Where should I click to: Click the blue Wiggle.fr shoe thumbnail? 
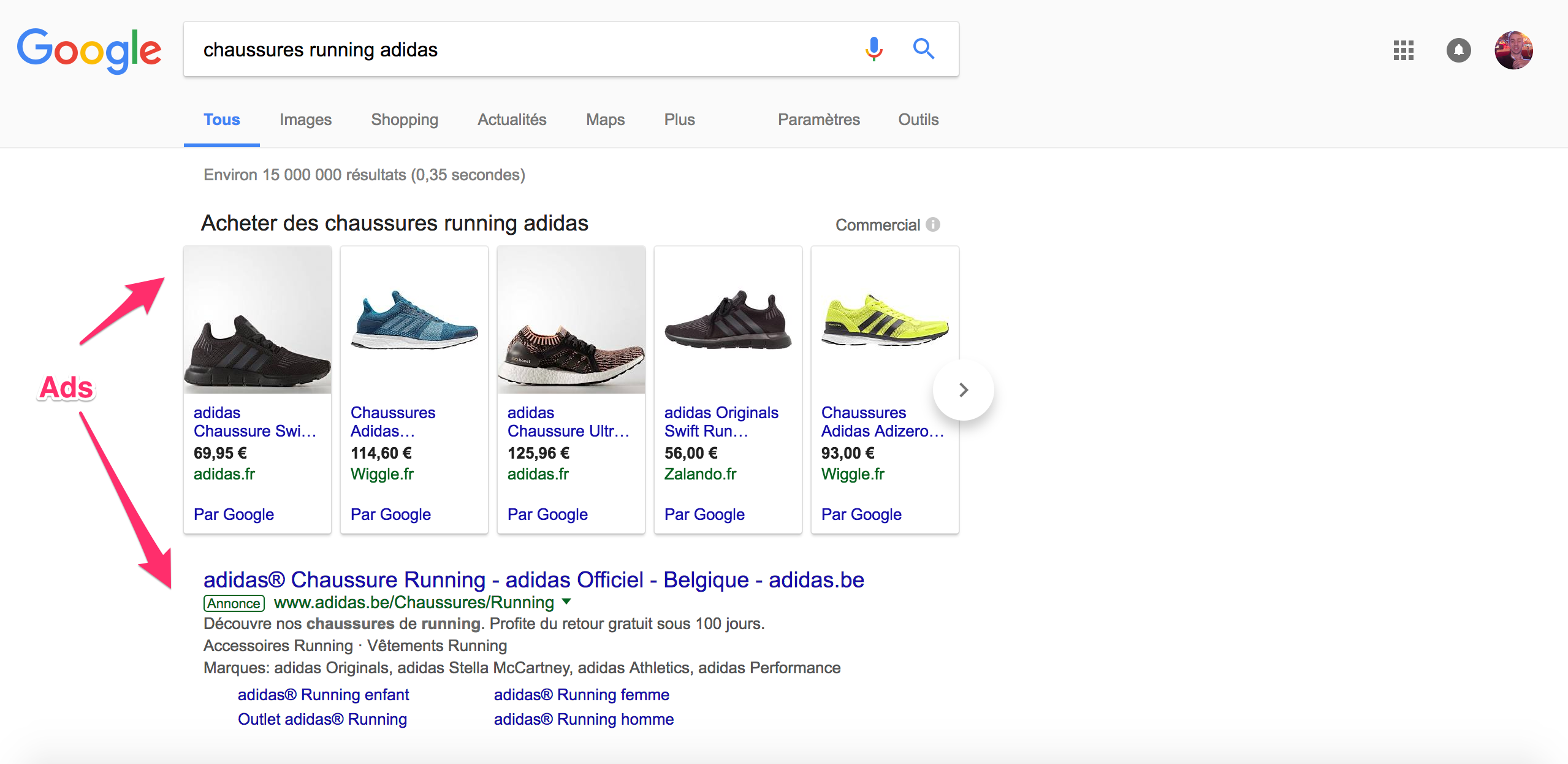414,320
